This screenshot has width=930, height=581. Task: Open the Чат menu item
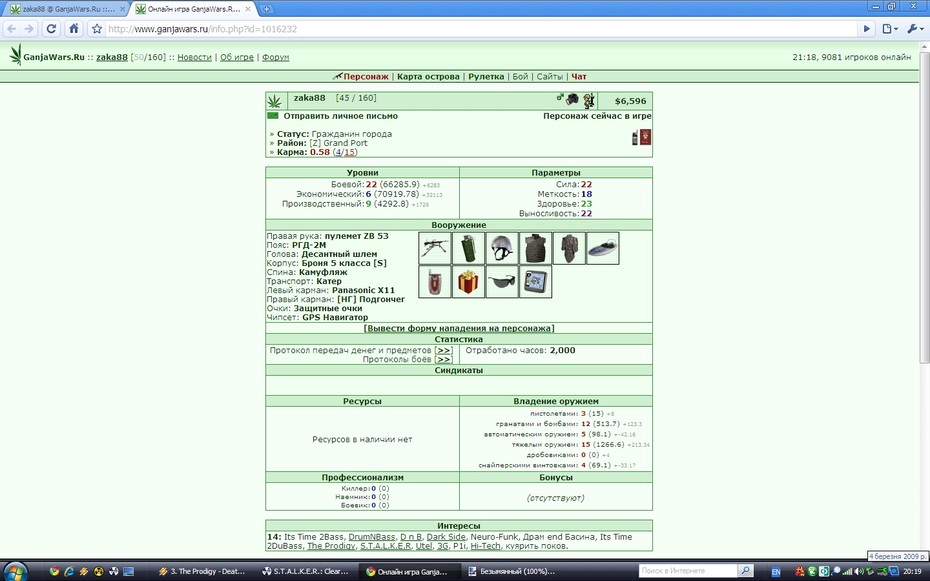[579, 76]
